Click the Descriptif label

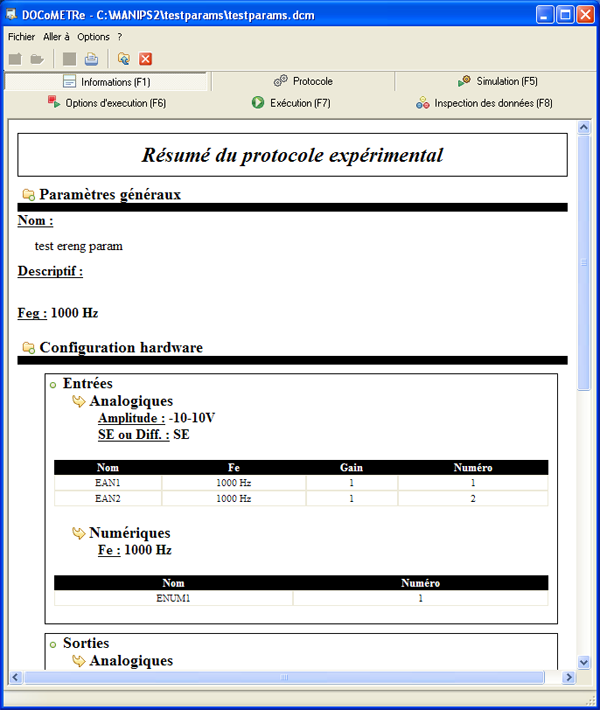click(x=50, y=271)
